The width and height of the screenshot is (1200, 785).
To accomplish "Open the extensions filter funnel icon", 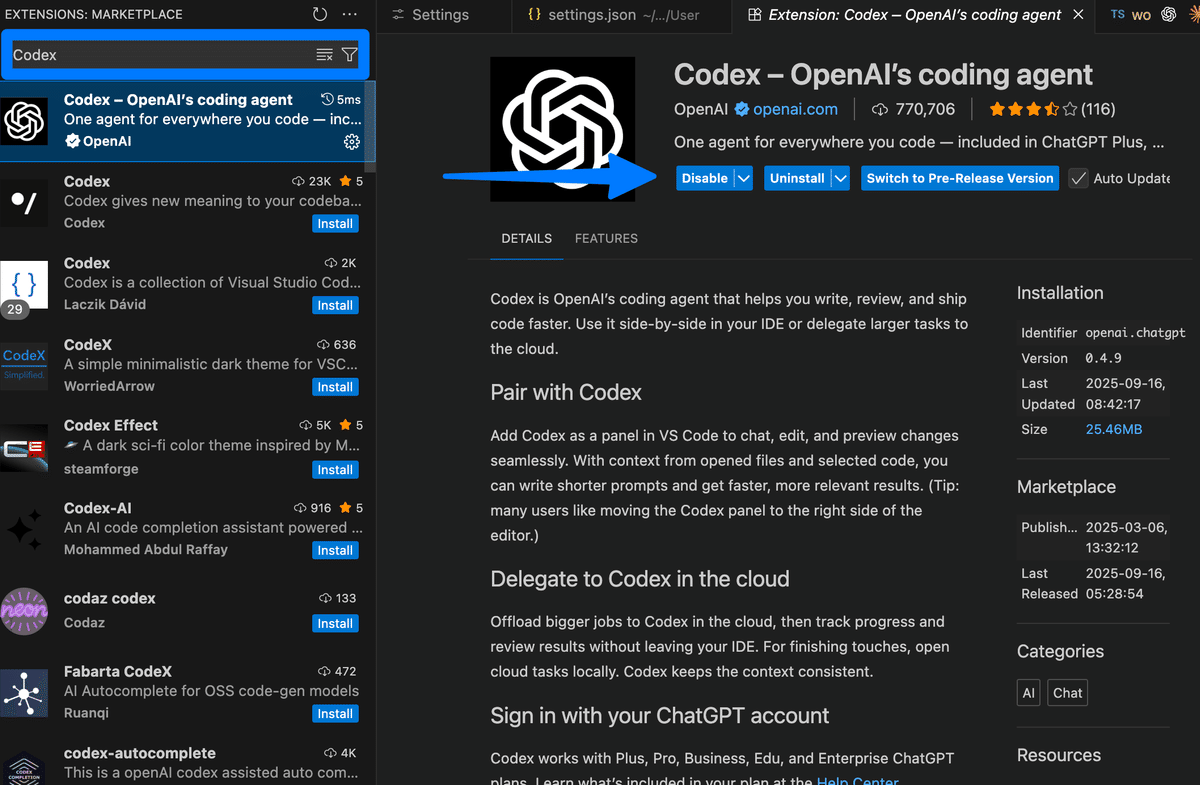I will tap(349, 56).
